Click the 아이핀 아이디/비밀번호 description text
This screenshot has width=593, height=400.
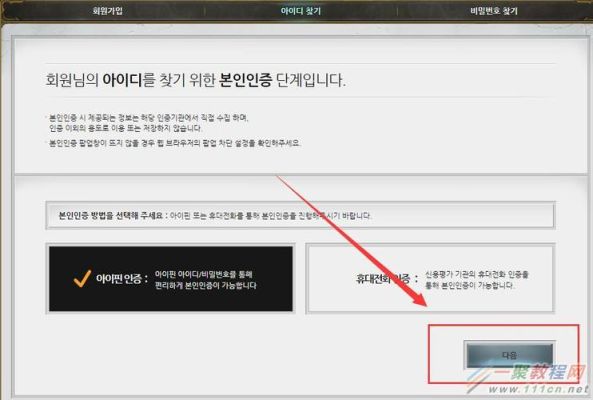[205, 280]
